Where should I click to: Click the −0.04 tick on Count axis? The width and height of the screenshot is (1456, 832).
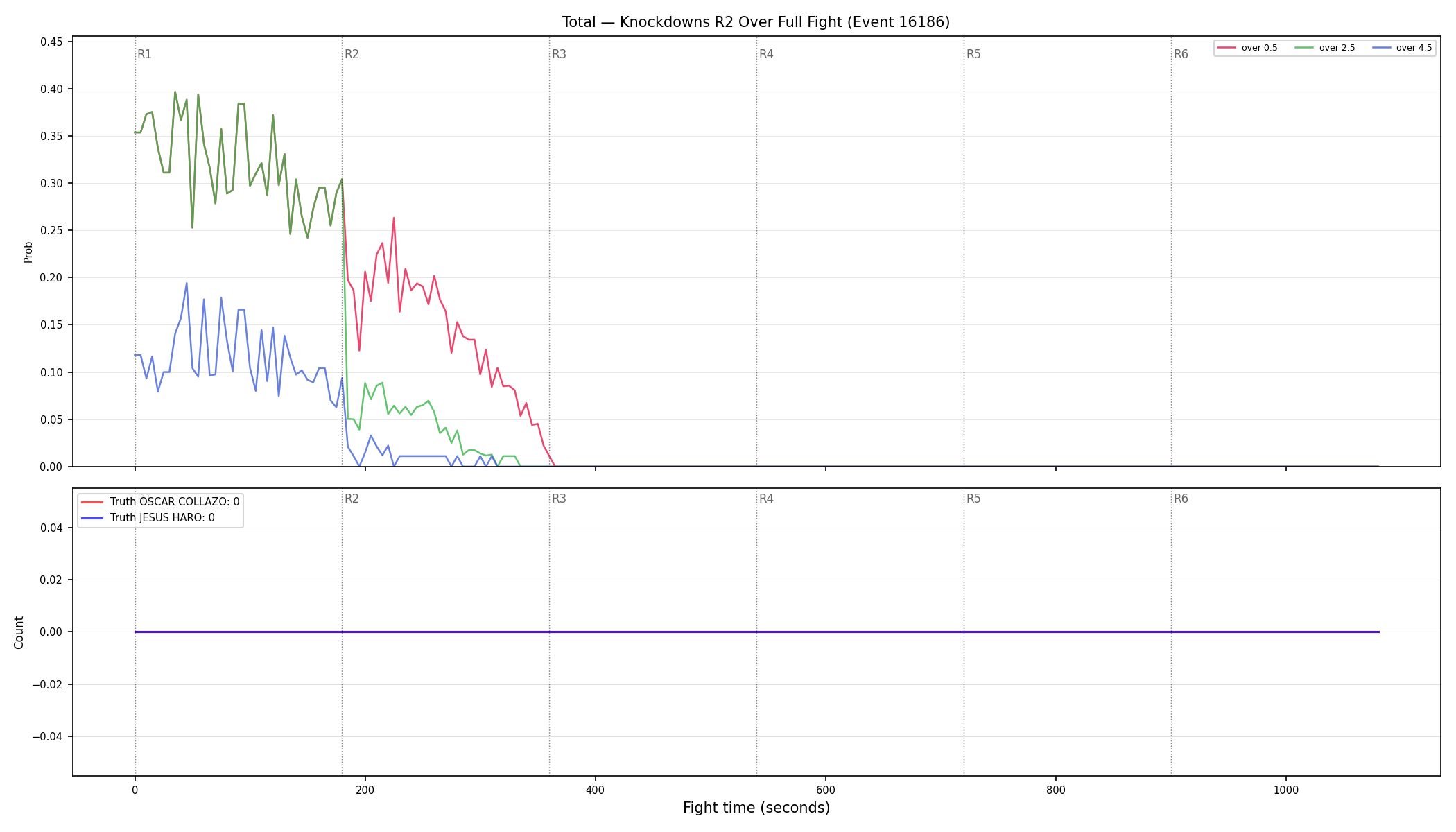pos(48,736)
